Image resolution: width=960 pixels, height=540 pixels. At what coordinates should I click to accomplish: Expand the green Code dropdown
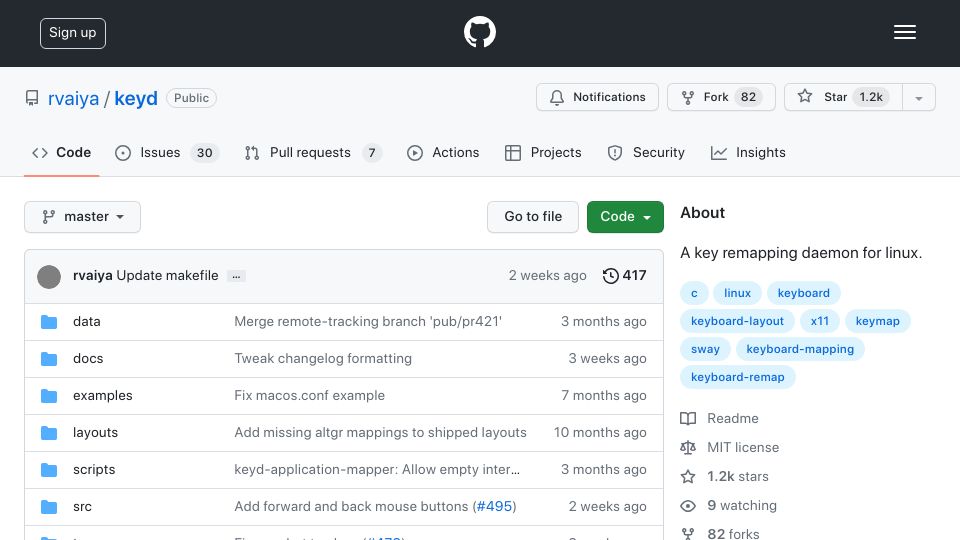tap(625, 217)
